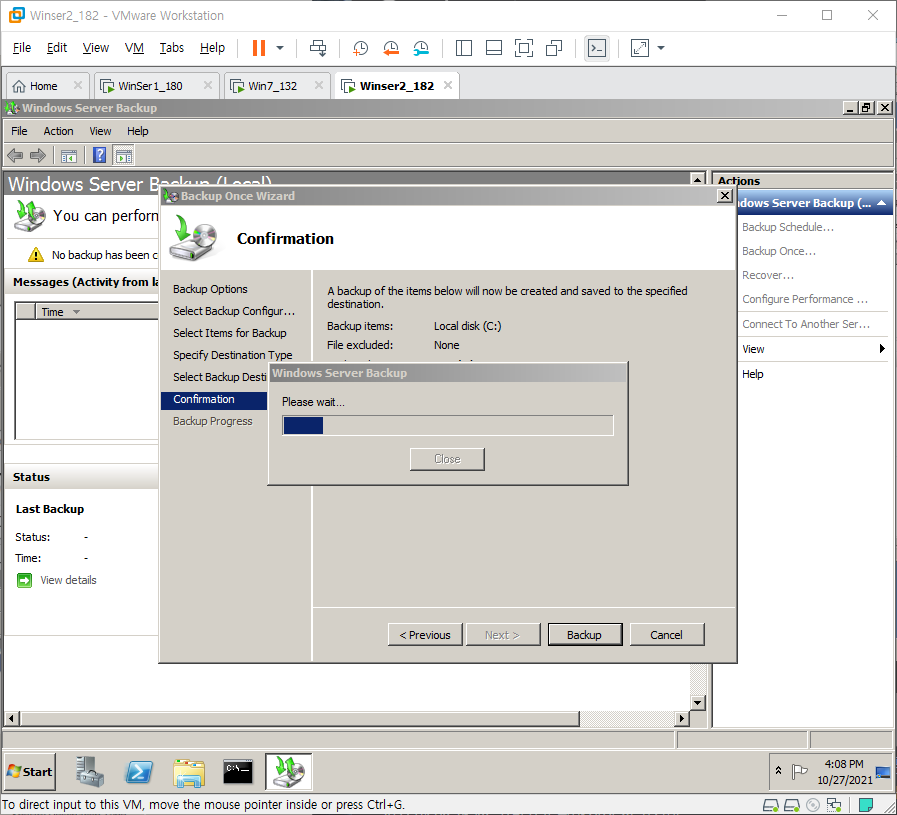Pause the virtual machine from the VMware toolbar
This screenshot has width=897, height=815.
[259, 48]
